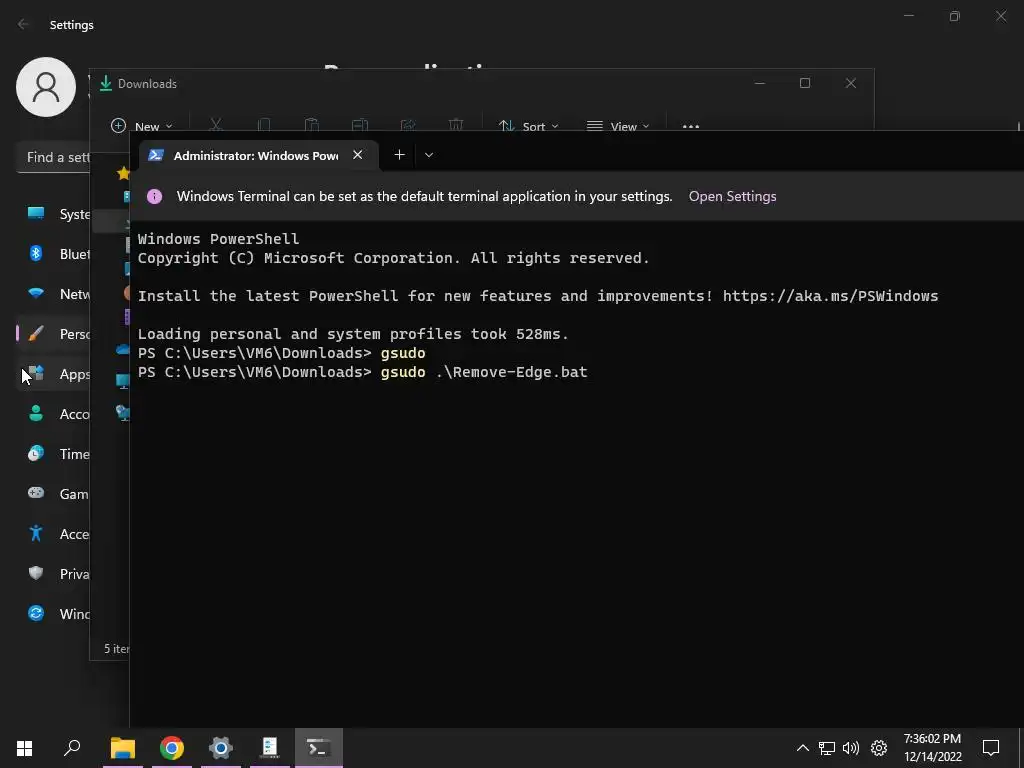1024x768 pixels.
Task: Maximize the Downloads File Explorer window
Action: [x=805, y=83]
